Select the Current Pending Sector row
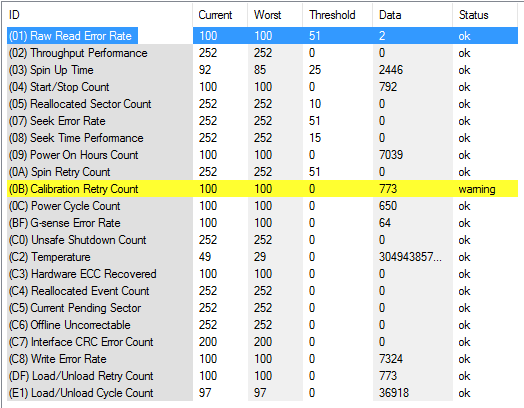This screenshot has width=524, height=408. click(262, 308)
